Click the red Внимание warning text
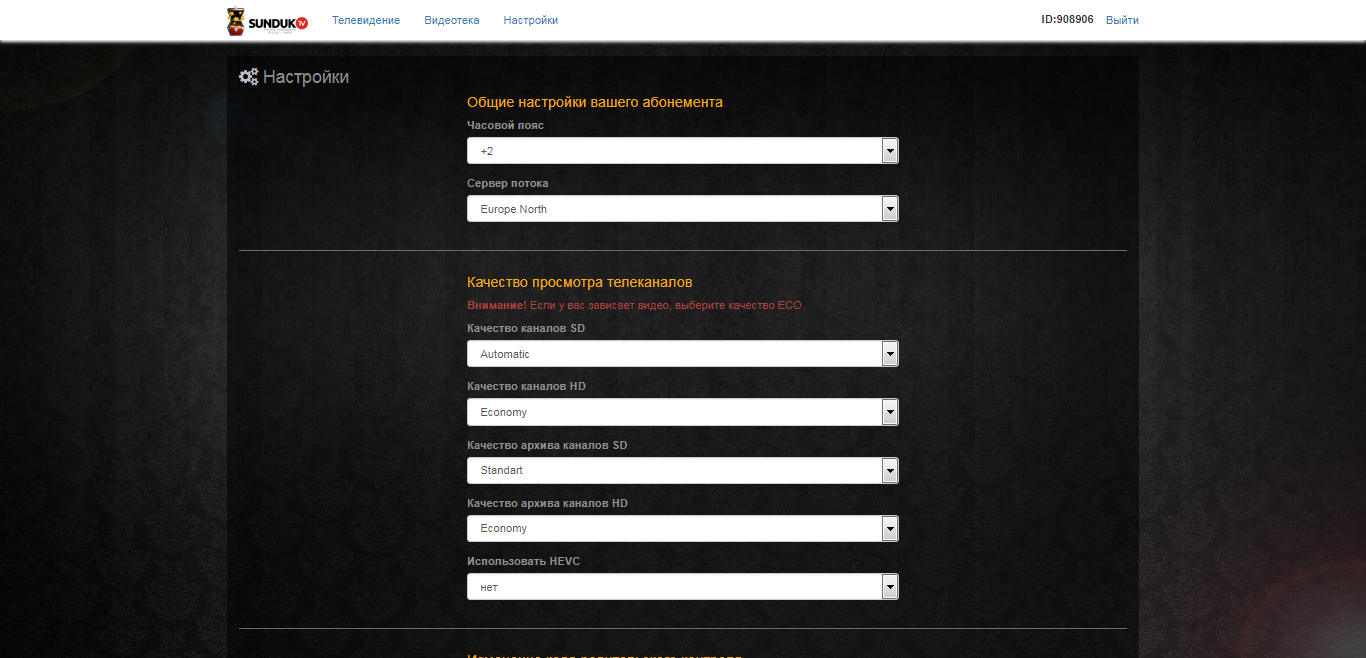 tap(635, 305)
